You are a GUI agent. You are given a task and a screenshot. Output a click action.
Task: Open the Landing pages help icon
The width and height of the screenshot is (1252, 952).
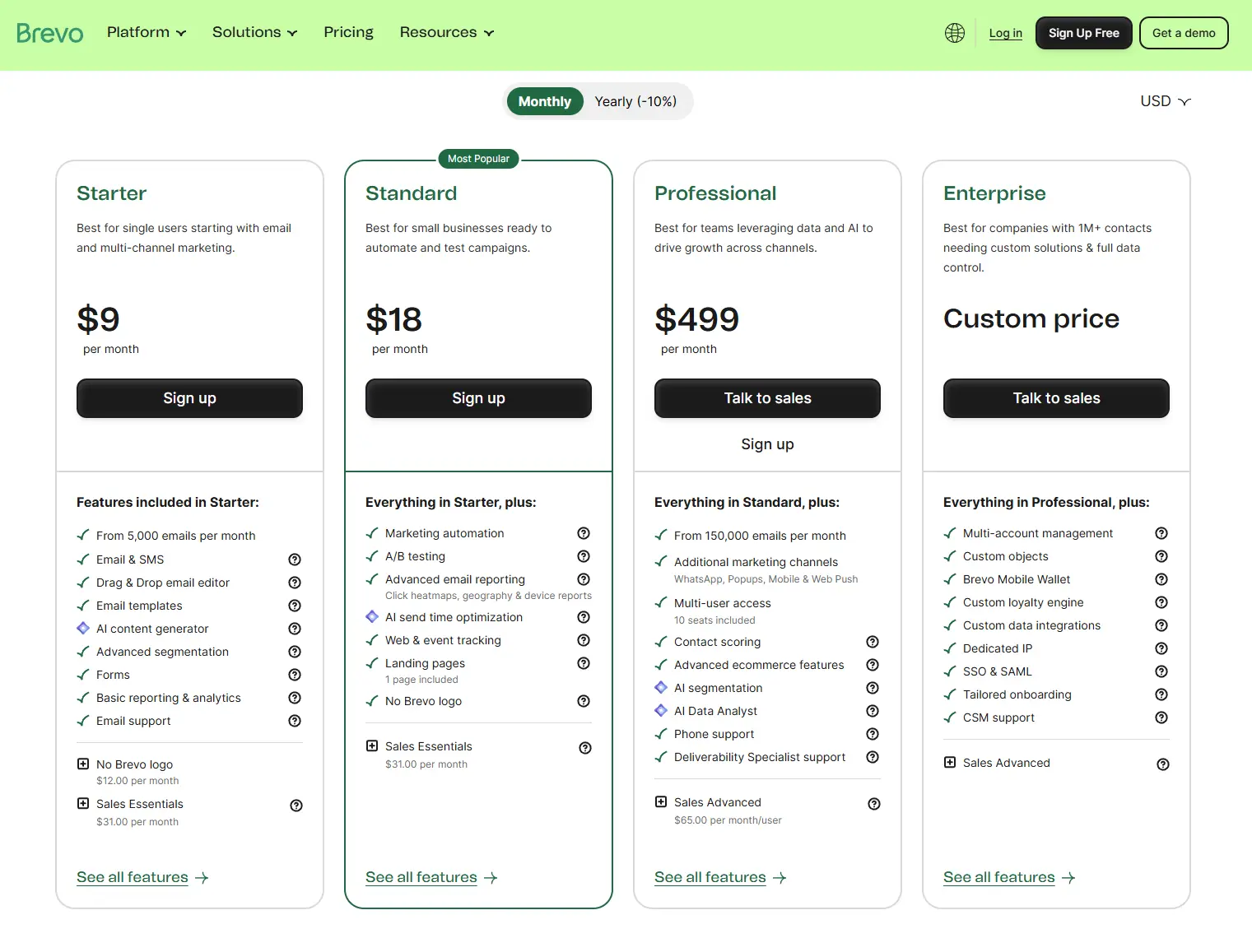click(584, 663)
